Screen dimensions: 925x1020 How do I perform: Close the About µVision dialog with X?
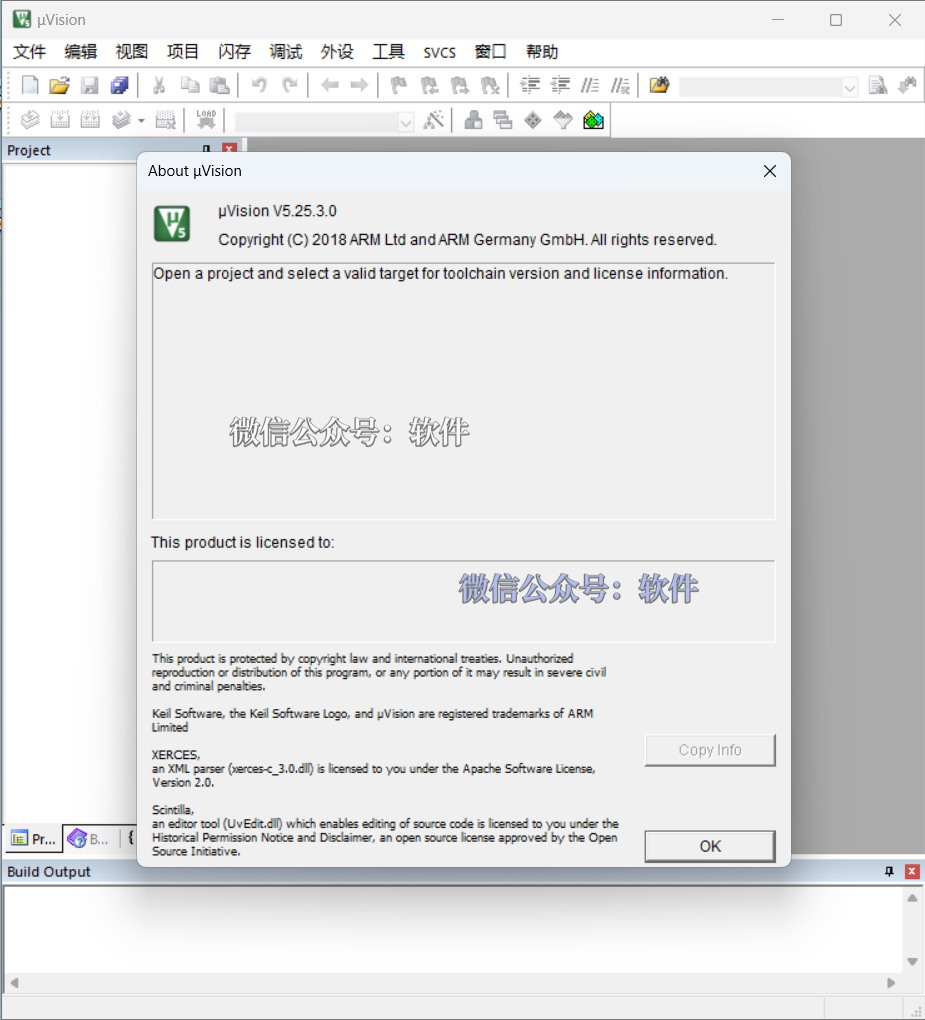(x=770, y=171)
